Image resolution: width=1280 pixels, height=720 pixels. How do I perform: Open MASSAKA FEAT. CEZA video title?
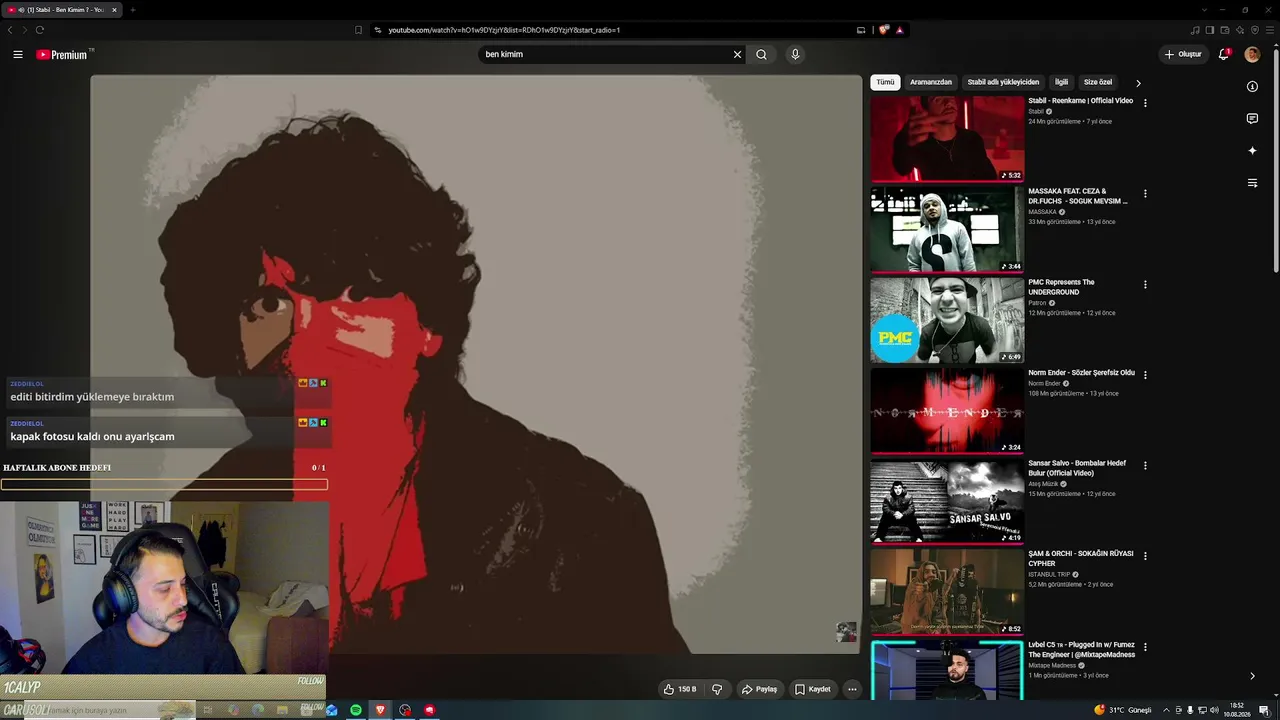(x=1078, y=196)
